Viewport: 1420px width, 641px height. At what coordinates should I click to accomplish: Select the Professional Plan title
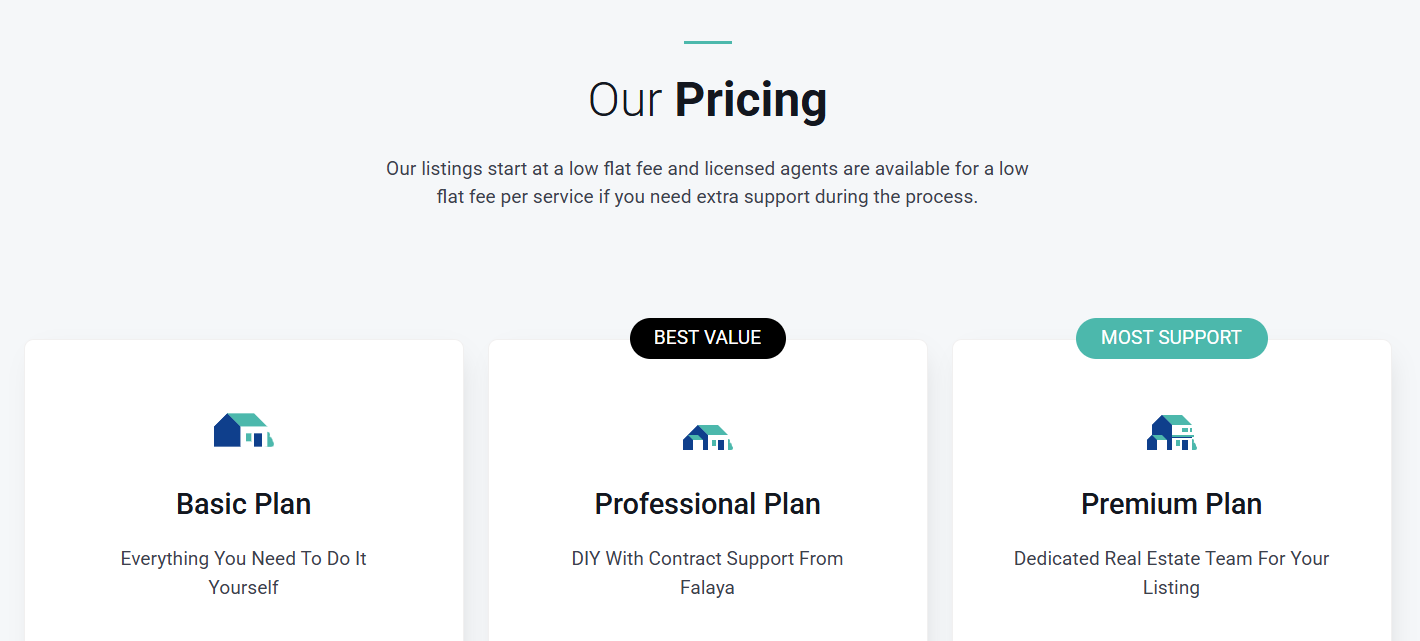pos(707,504)
